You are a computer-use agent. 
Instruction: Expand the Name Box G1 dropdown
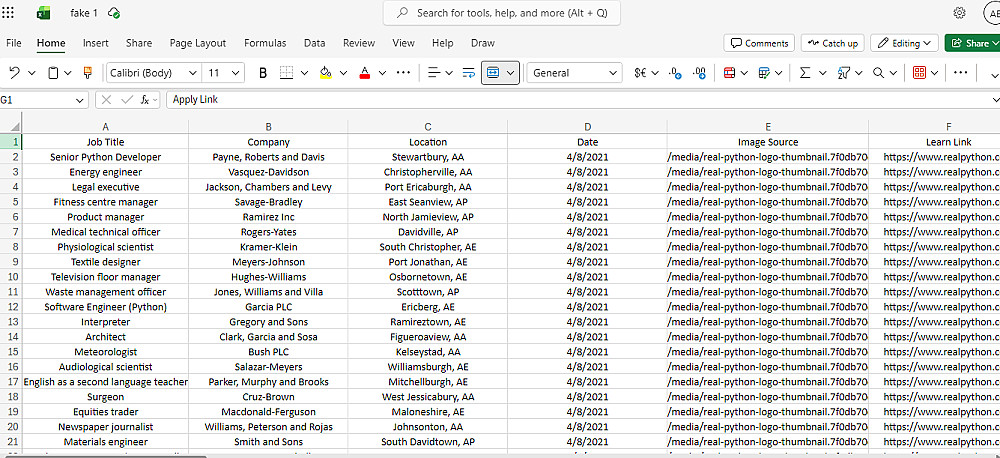point(79,100)
